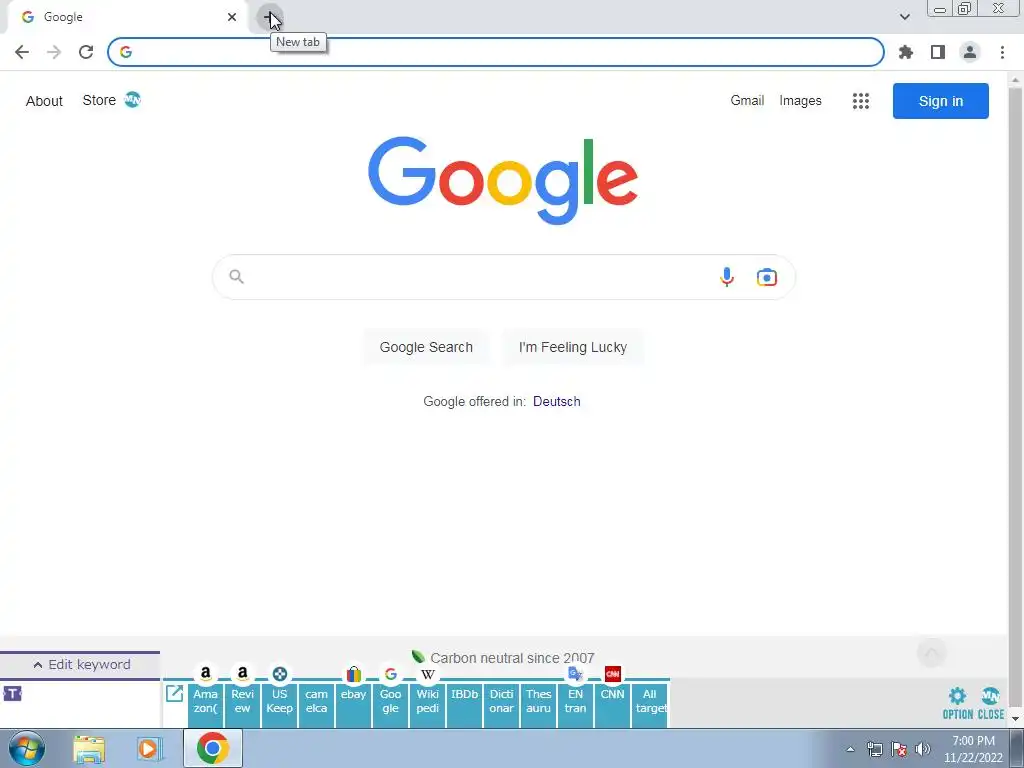
Task: Expand the tab search chevron
Action: [x=904, y=17]
